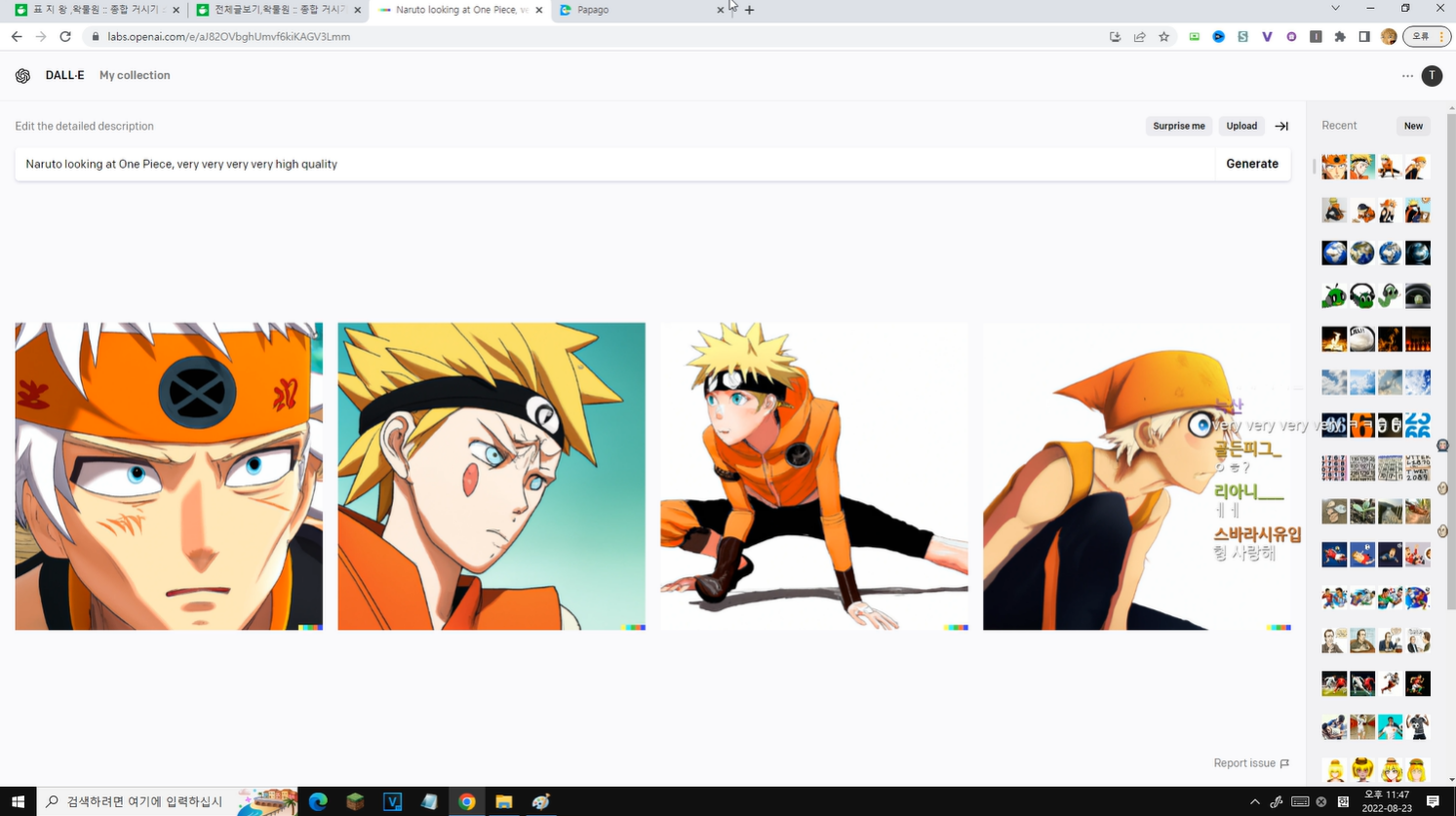Click the OpenAI logo icon
The image size is (1456, 816).
(x=22, y=75)
